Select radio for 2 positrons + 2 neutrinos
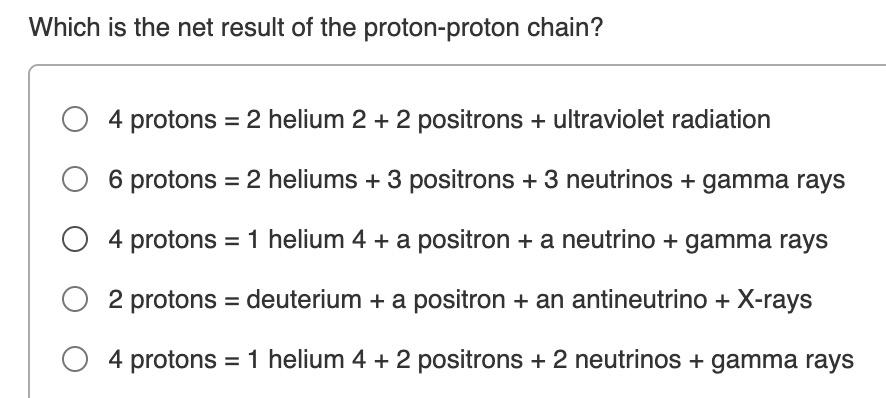The width and height of the screenshot is (886, 398). tap(75, 359)
